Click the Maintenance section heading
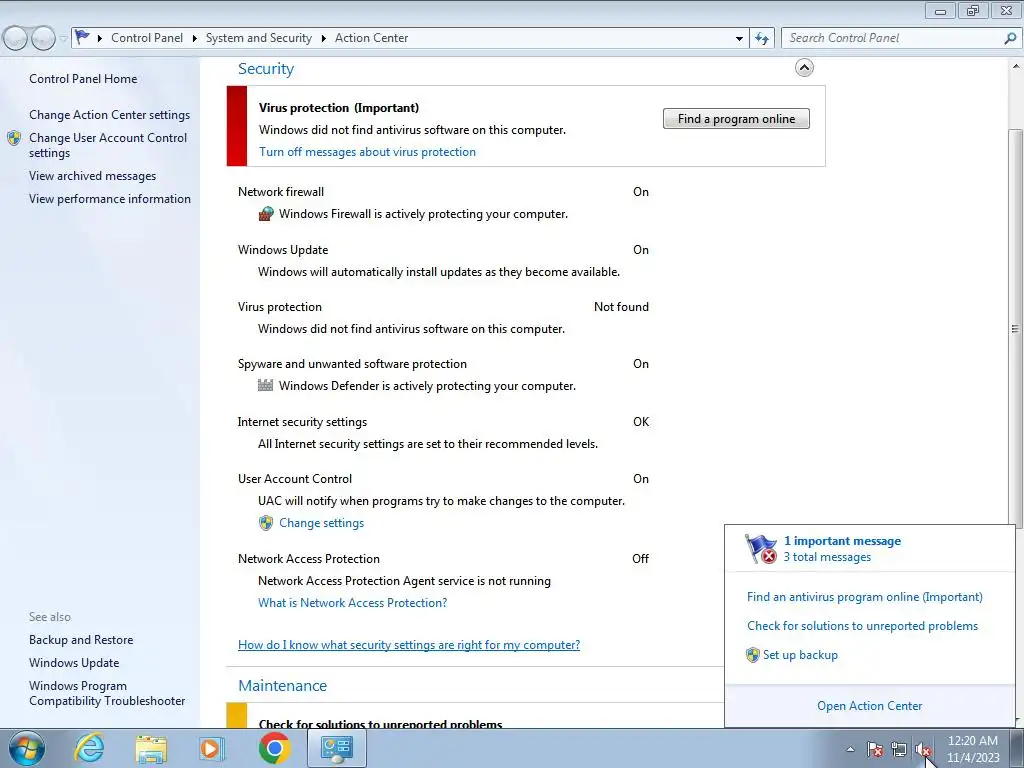 click(282, 686)
